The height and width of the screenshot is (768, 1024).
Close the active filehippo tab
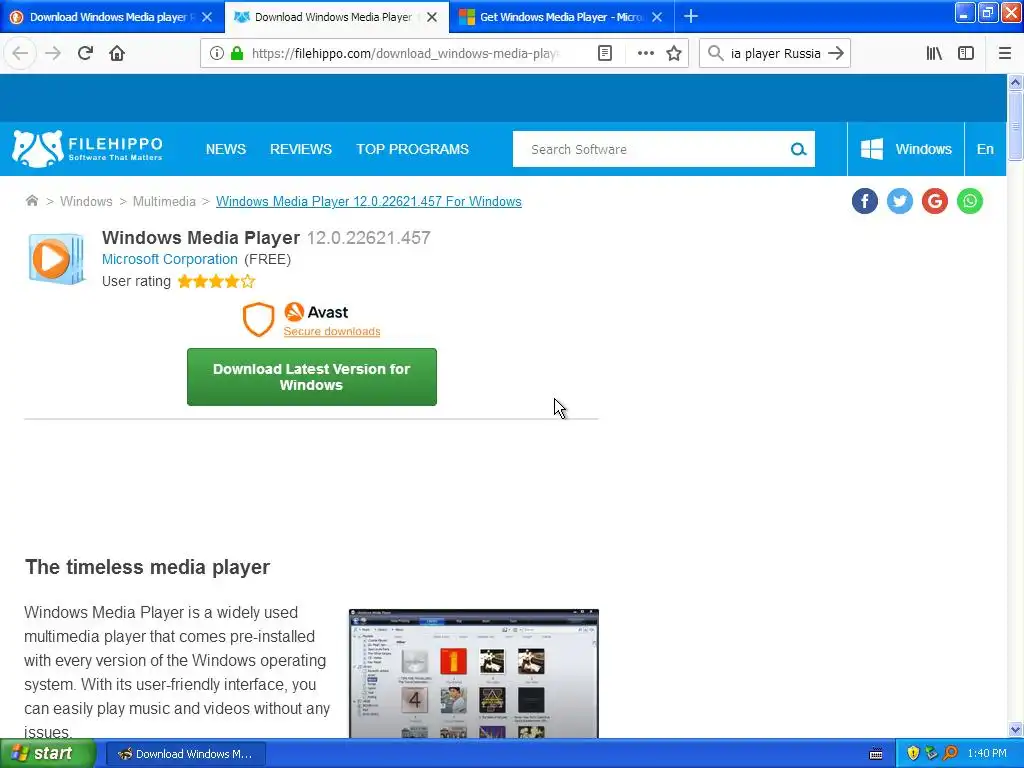point(432,17)
